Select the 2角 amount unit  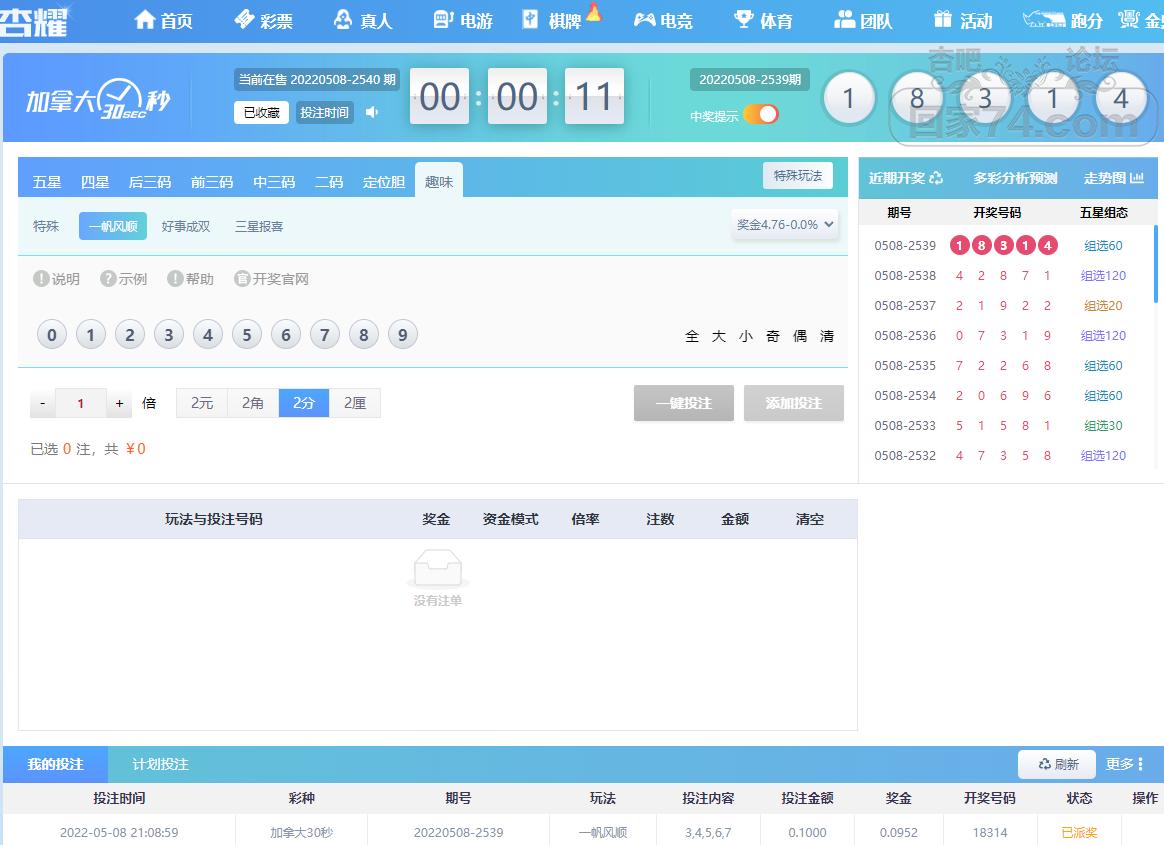pos(253,403)
